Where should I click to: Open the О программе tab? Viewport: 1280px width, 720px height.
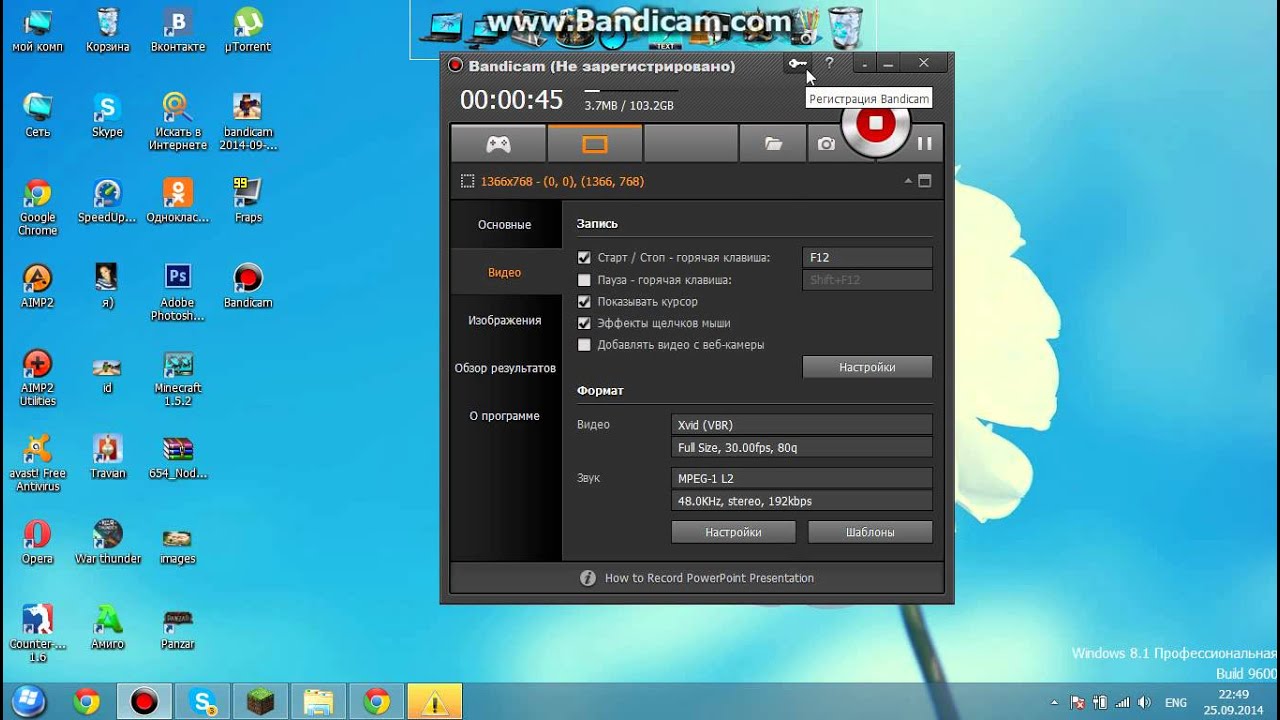(505, 416)
